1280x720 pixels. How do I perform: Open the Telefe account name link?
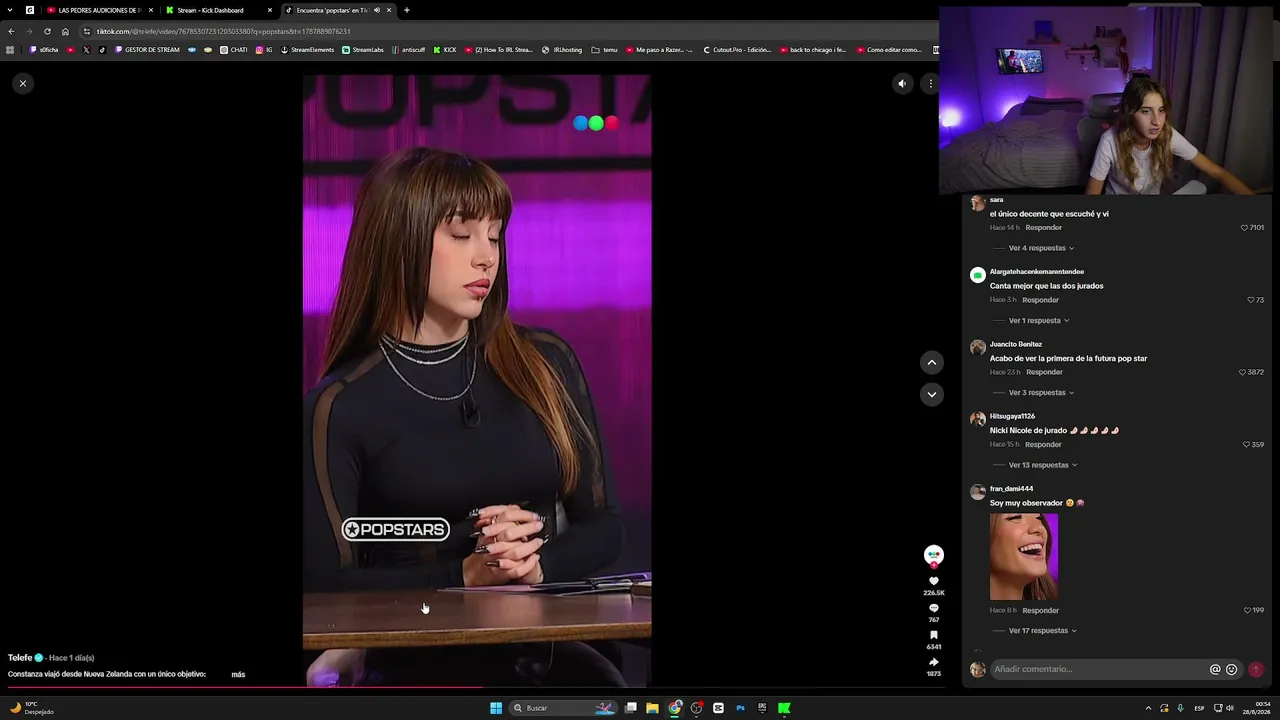[x=20, y=658]
